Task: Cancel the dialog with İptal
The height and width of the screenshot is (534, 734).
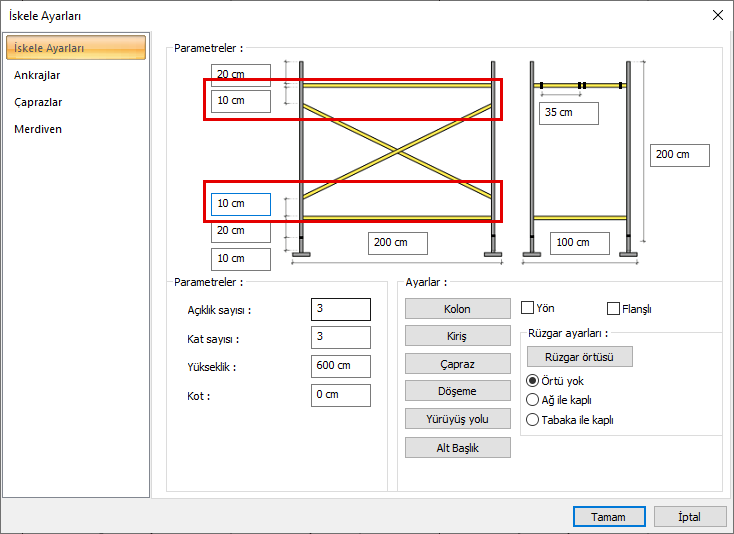Action: pyautogui.click(x=690, y=517)
